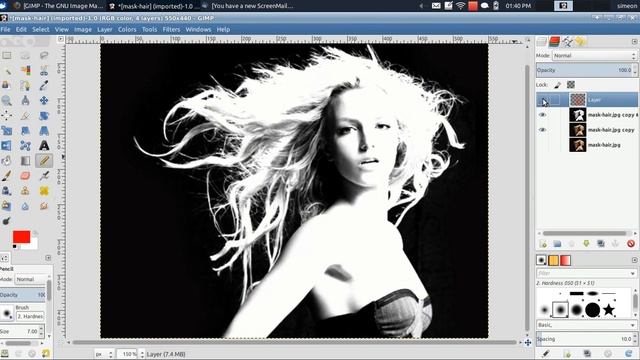Select the Rotate tool
Screen dimensions: 640x360
(x=44, y=116)
